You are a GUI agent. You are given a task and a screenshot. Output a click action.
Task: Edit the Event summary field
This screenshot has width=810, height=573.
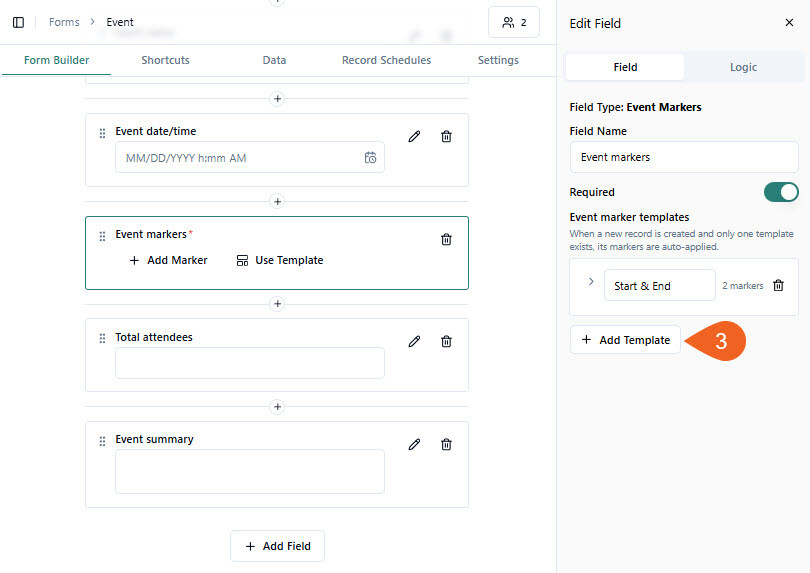tap(414, 444)
